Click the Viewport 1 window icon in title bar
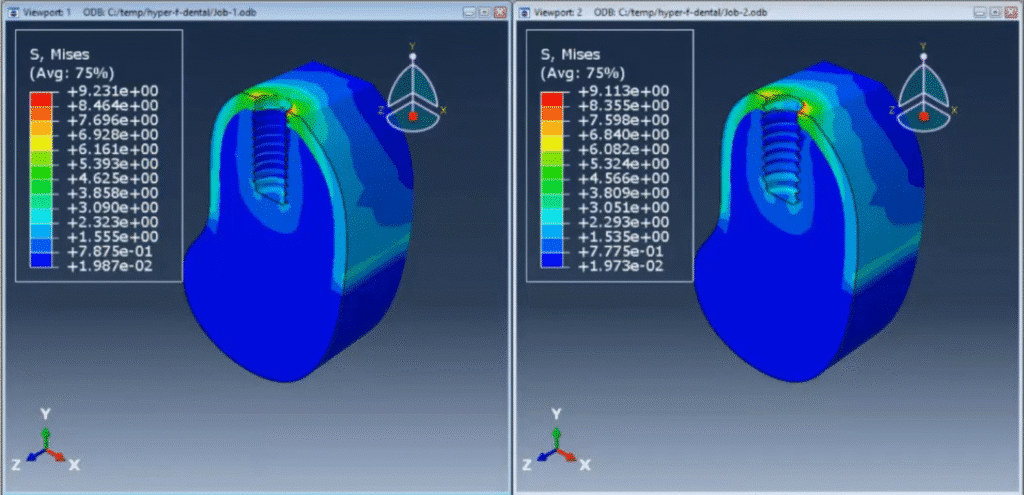The image size is (1024, 495). [12, 12]
